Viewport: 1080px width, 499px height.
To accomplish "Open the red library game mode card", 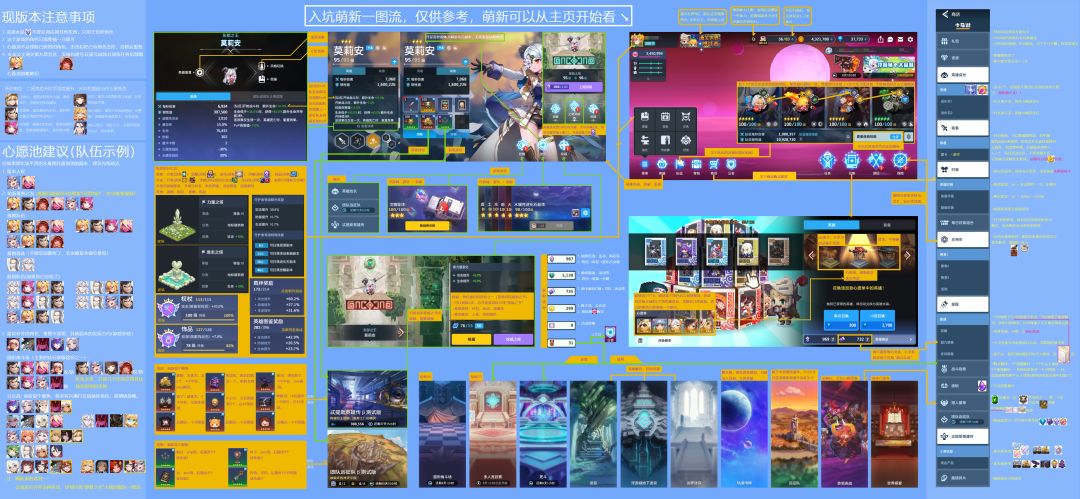I will [894, 434].
